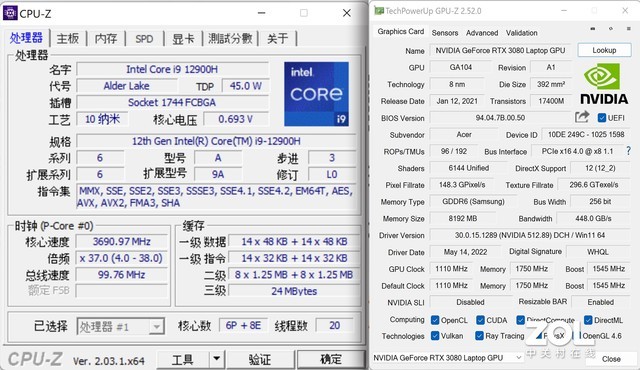The image size is (640, 370).
Task: Toggle the CUDA checkbox
Action: tap(480, 320)
